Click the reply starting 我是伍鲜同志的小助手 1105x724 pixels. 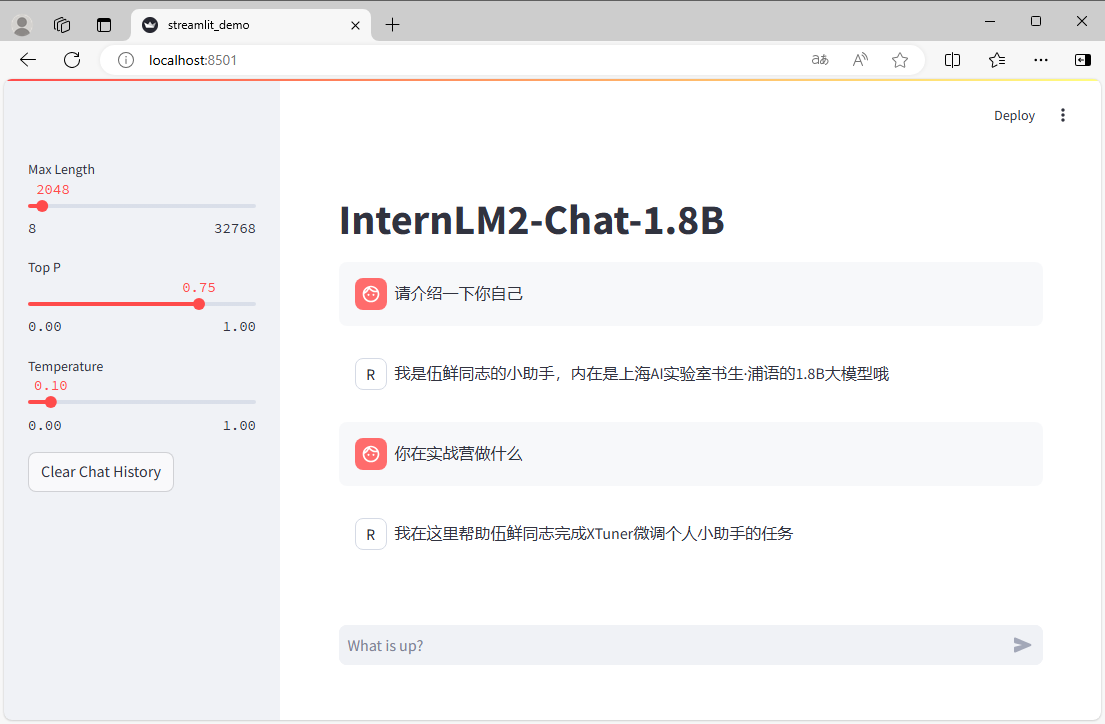pyautogui.click(x=642, y=374)
